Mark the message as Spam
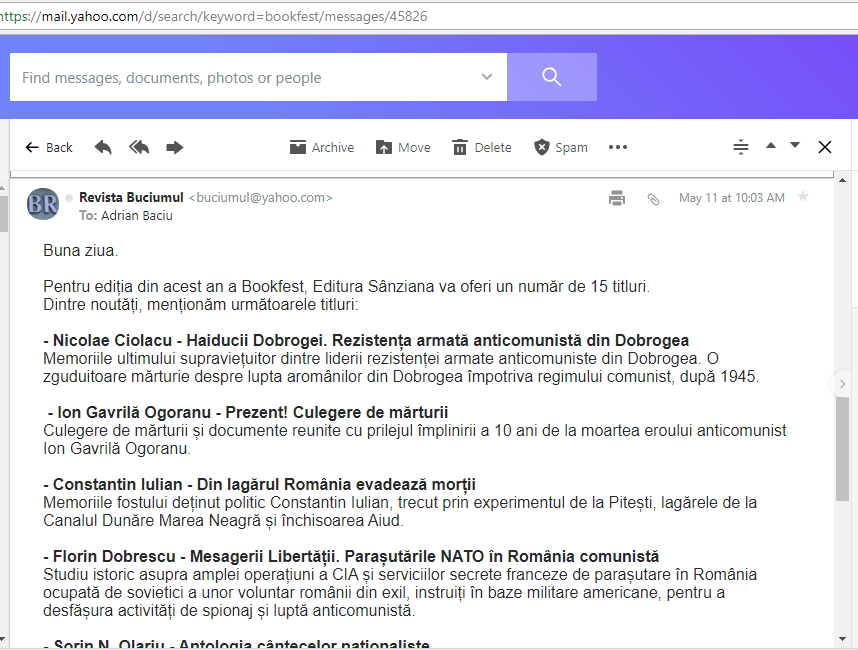858x650 pixels. [x=560, y=147]
